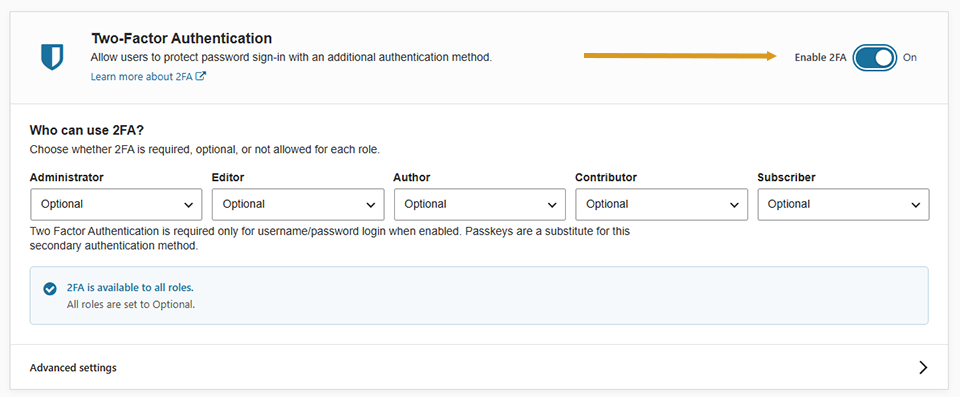The width and height of the screenshot is (960, 397).
Task: Open the Subscriber role dropdown
Action: tap(844, 204)
